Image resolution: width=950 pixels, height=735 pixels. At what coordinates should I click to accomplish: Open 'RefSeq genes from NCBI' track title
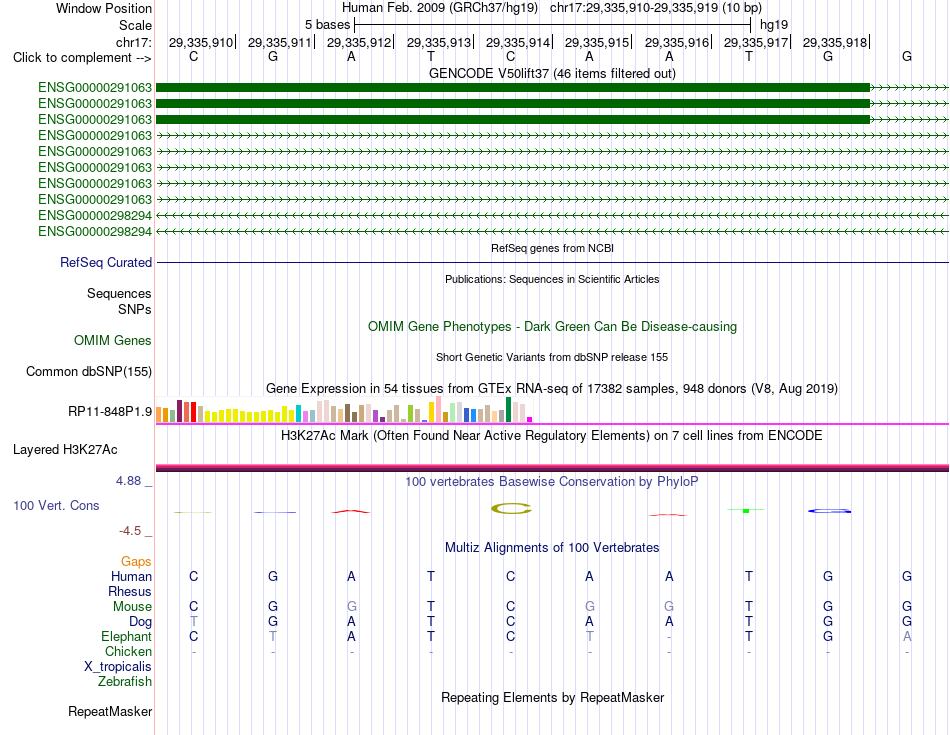552,248
